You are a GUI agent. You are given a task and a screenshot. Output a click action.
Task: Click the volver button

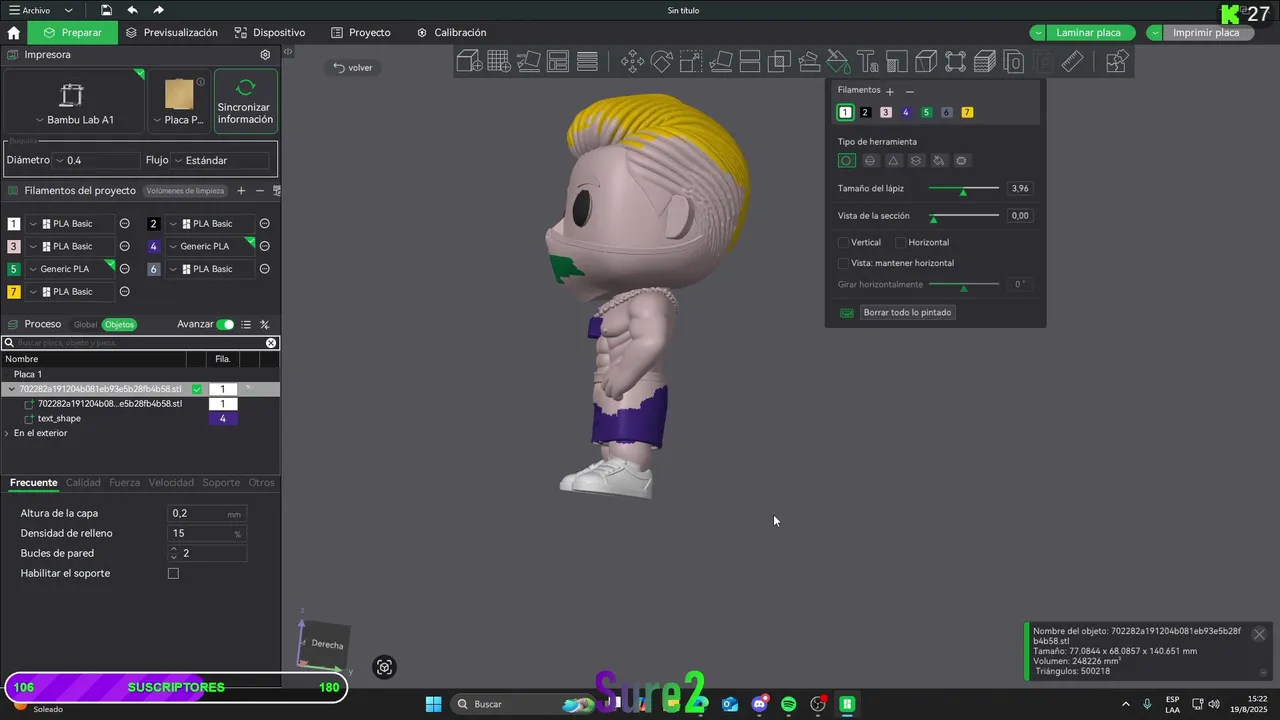click(352, 68)
